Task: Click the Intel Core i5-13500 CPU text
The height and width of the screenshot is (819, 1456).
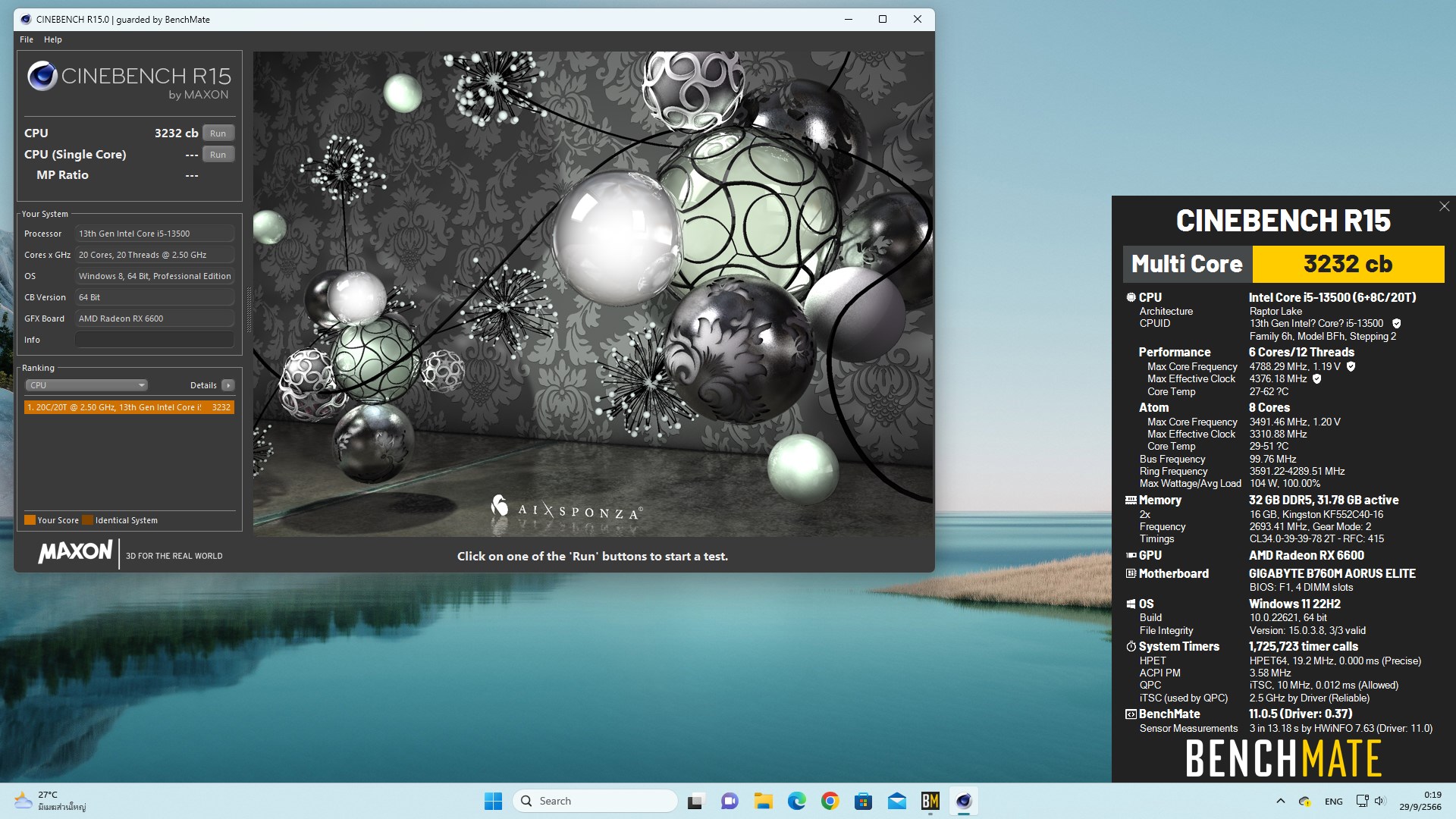Action: (x=1332, y=297)
